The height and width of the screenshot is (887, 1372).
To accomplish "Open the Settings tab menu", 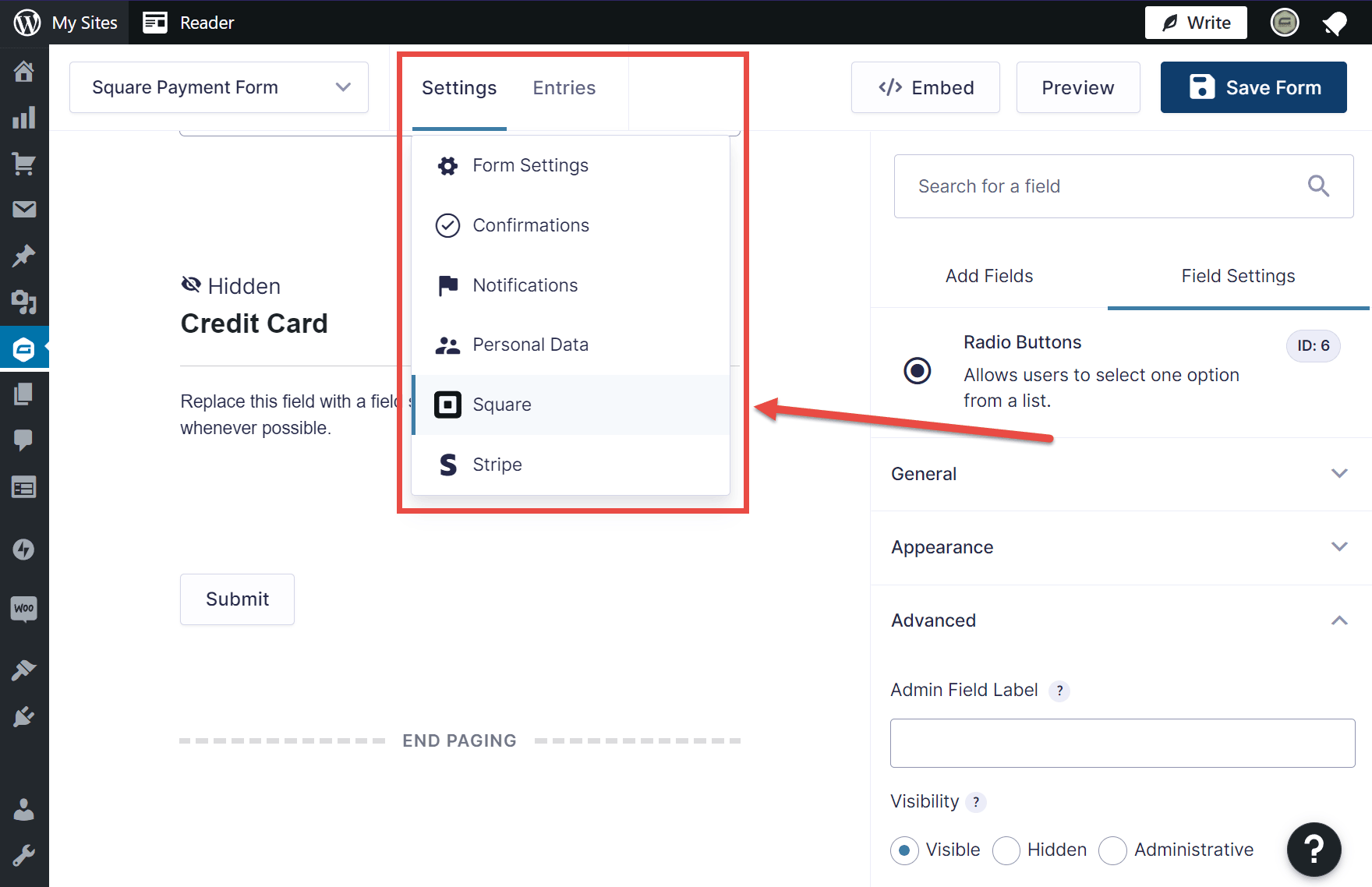I will (459, 88).
